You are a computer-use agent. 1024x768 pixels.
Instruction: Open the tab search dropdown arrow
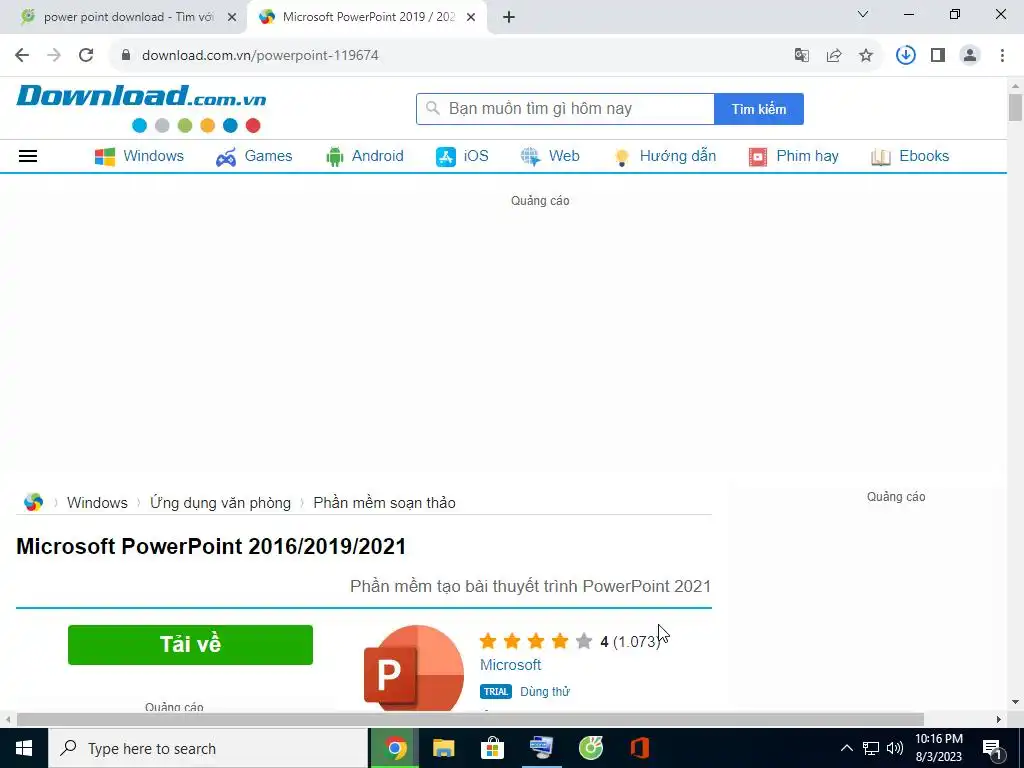click(863, 14)
